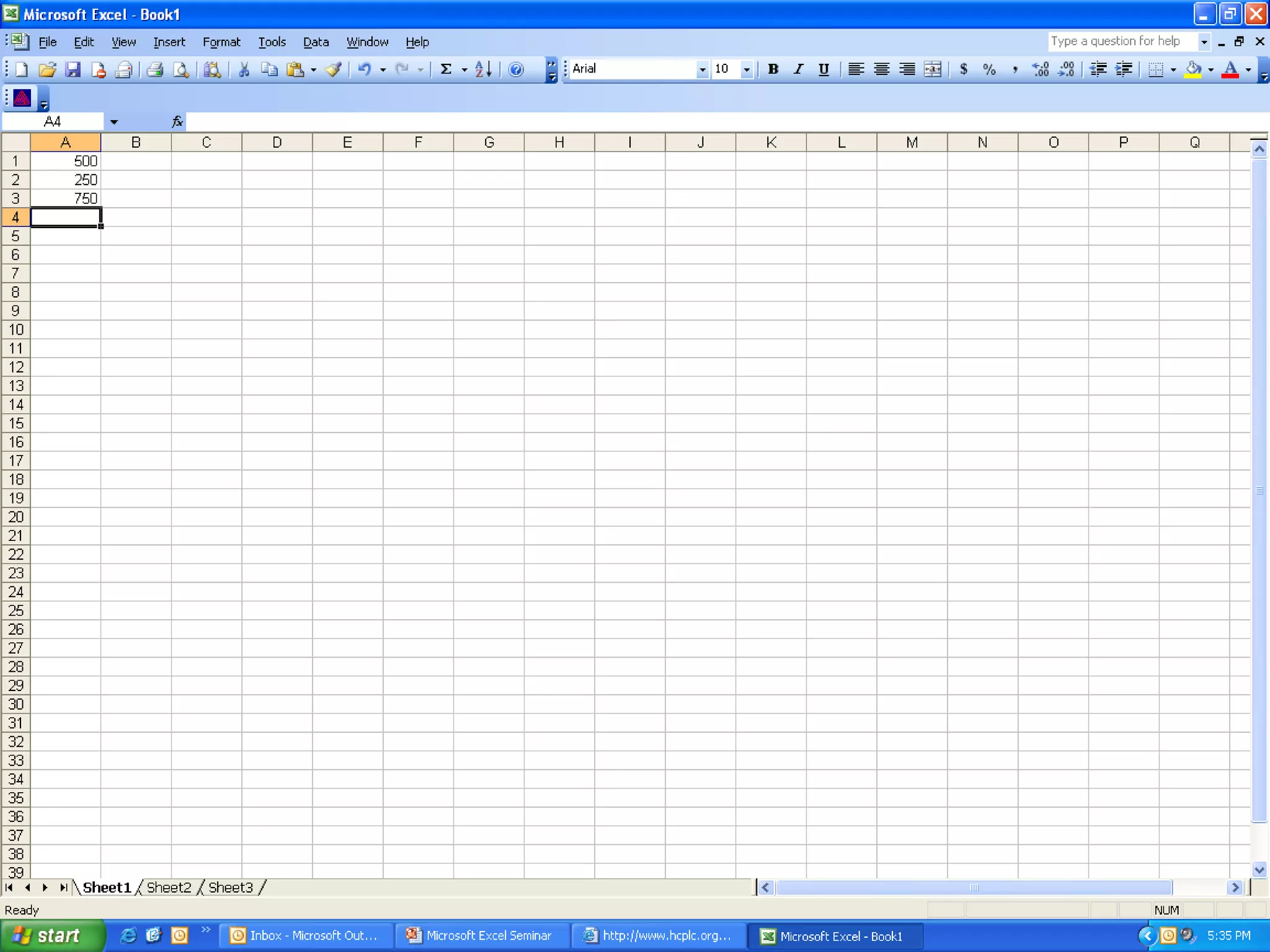The height and width of the screenshot is (952, 1270).
Task: Open the Format menu
Action: (221, 42)
